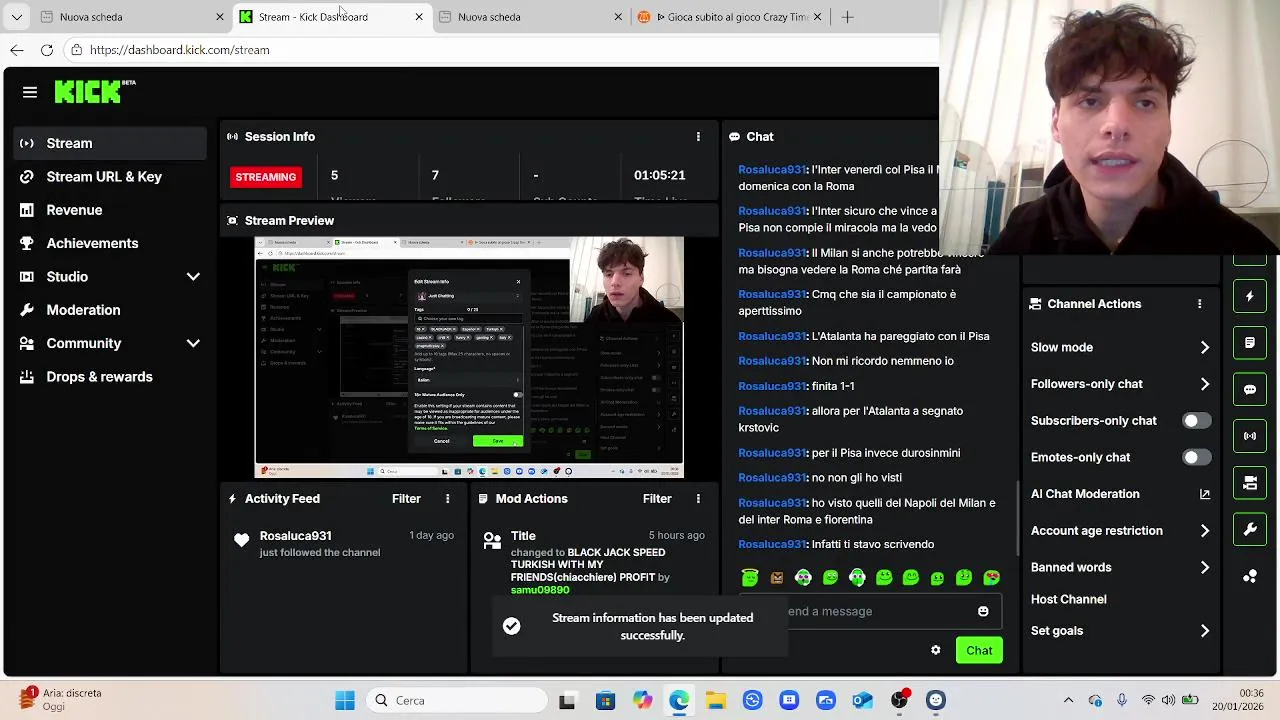Open Session Info options menu
1280x720 pixels.
tap(698, 137)
